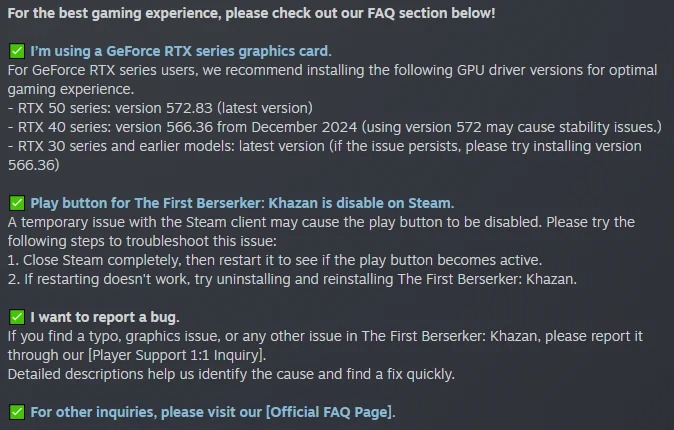Screen dimensions: 674x430
Task: Click the green checkmark beside Play button heading
Action: click(17, 203)
